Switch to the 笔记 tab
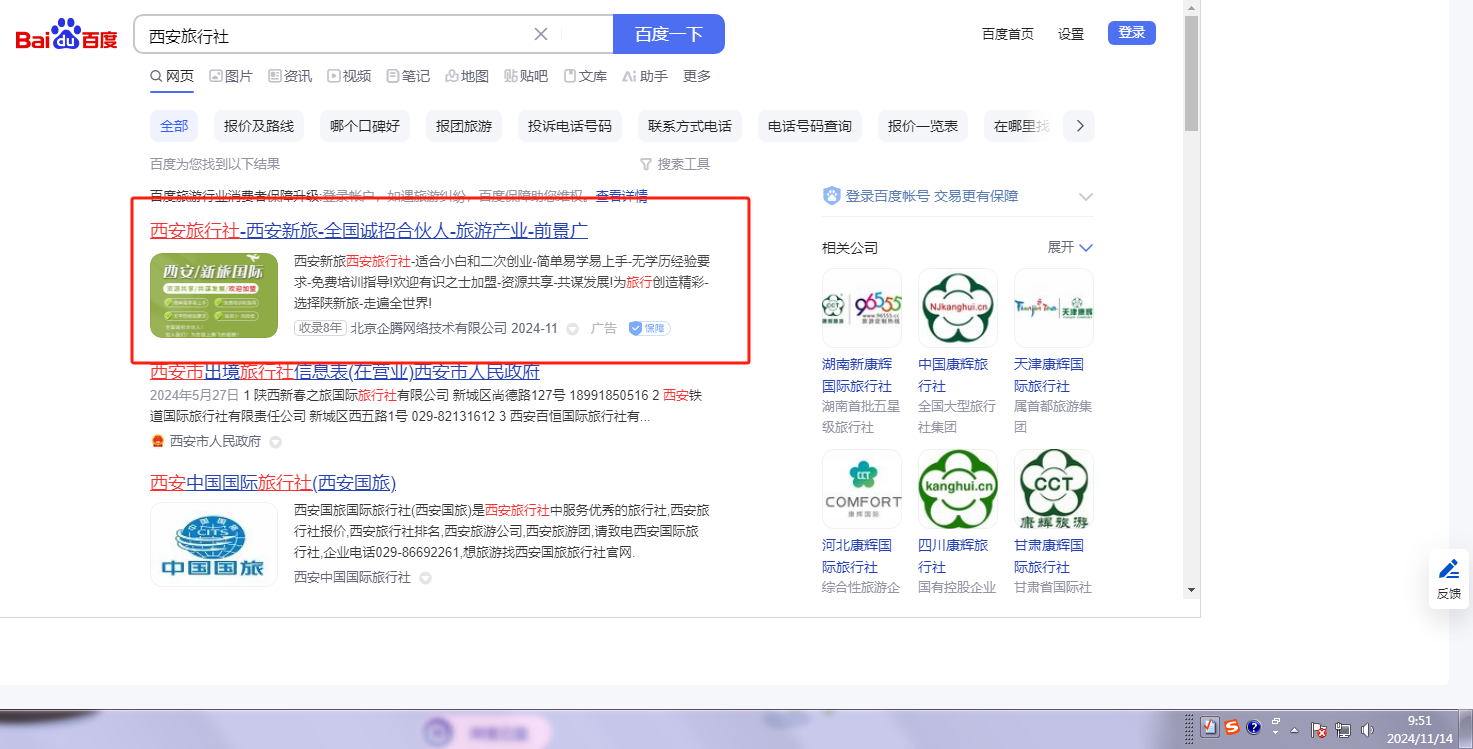 click(408, 76)
